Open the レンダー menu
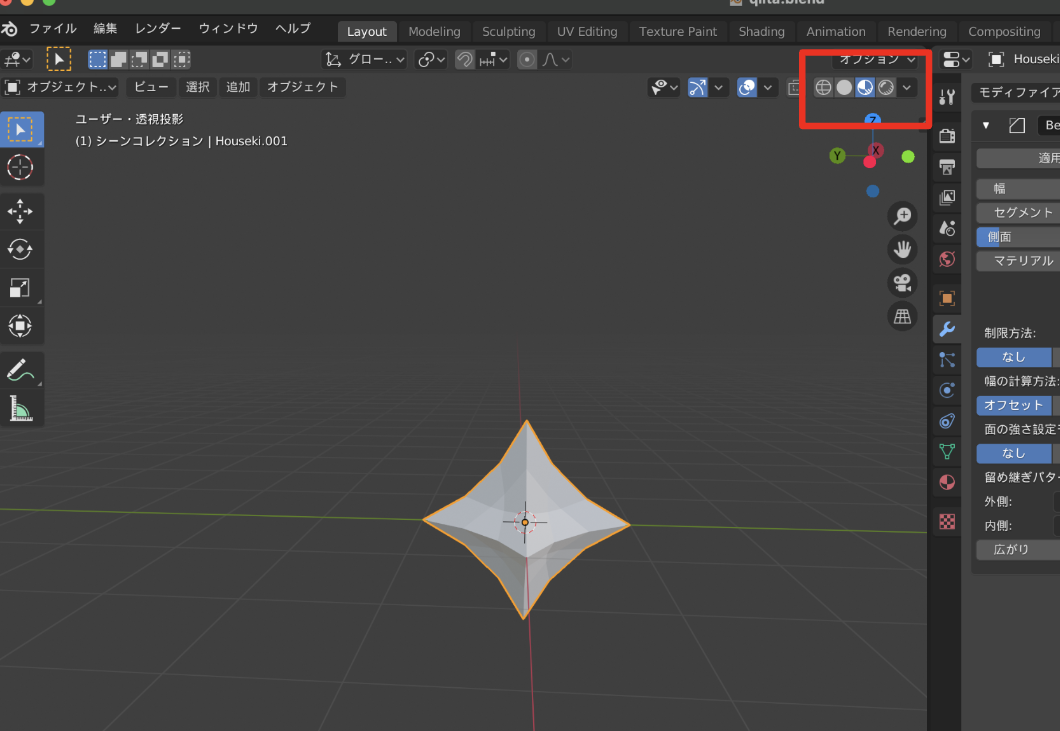The image size is (1060, 731). point(158,28)
